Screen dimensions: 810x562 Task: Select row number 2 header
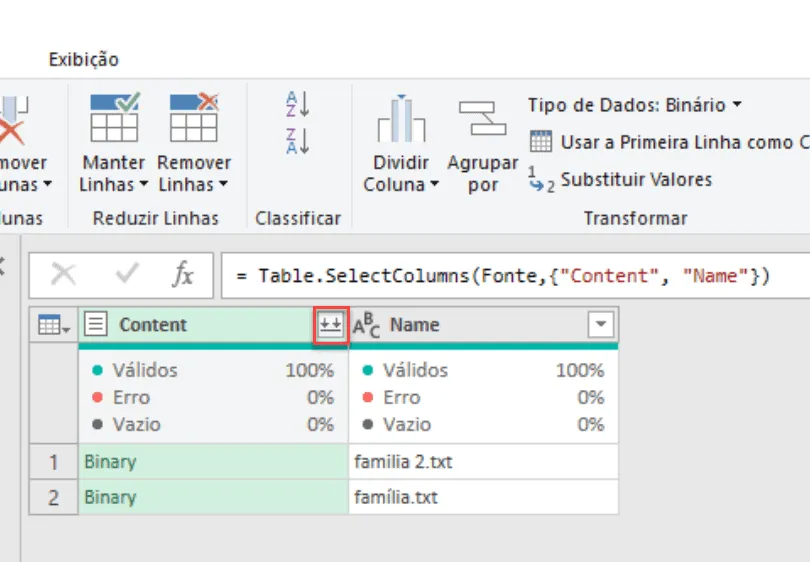point(54,497)
